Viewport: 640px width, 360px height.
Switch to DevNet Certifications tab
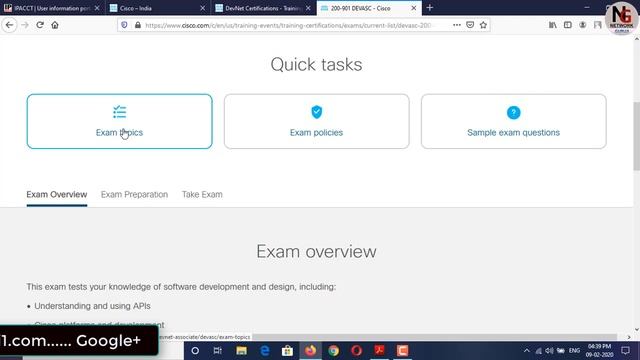click(x=263, y=8)
